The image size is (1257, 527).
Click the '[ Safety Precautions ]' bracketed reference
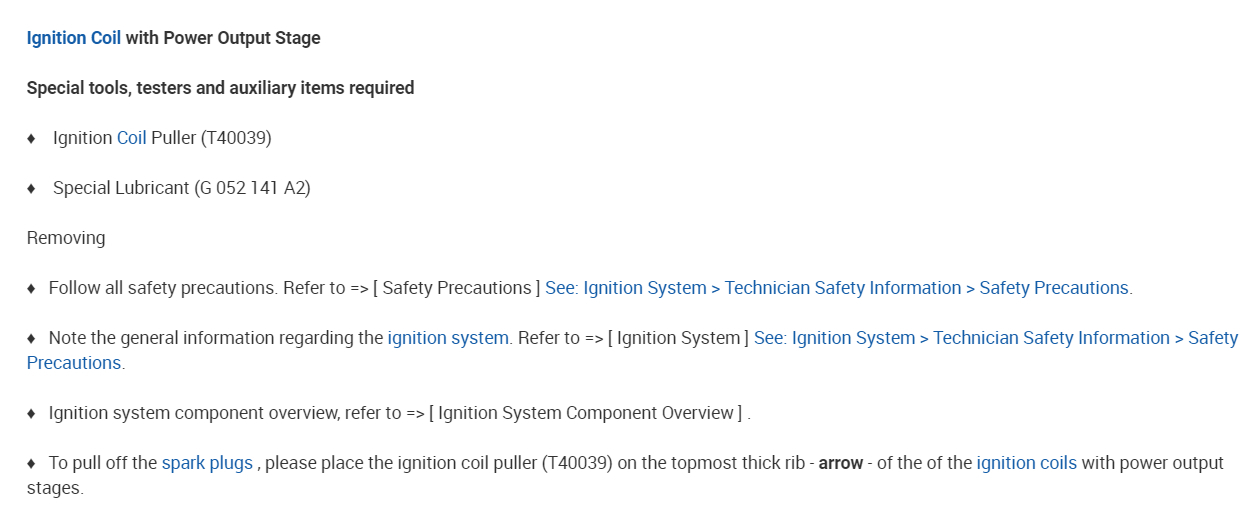(x=456, y=288)
